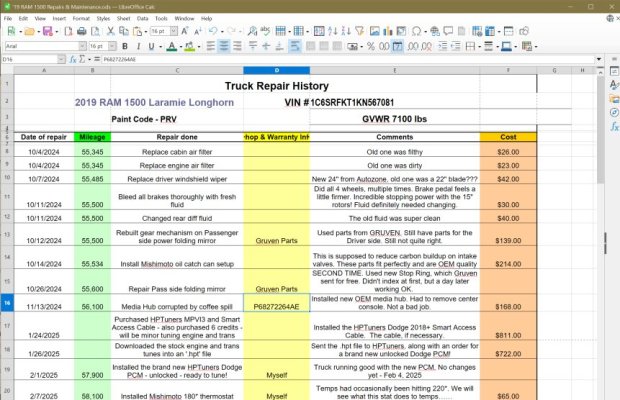Save the document with the Save icon
This screenshot has width=620, height=400.
(47, 31)
